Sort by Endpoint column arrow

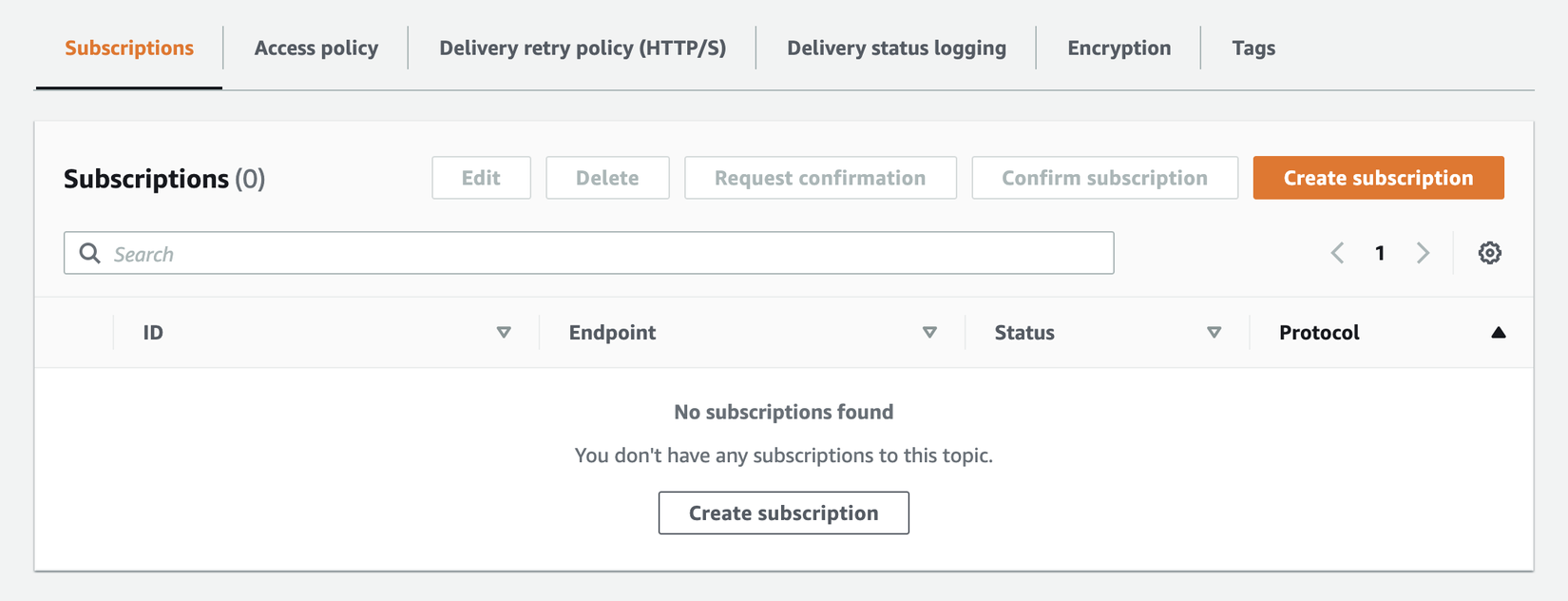coord(929,332)
